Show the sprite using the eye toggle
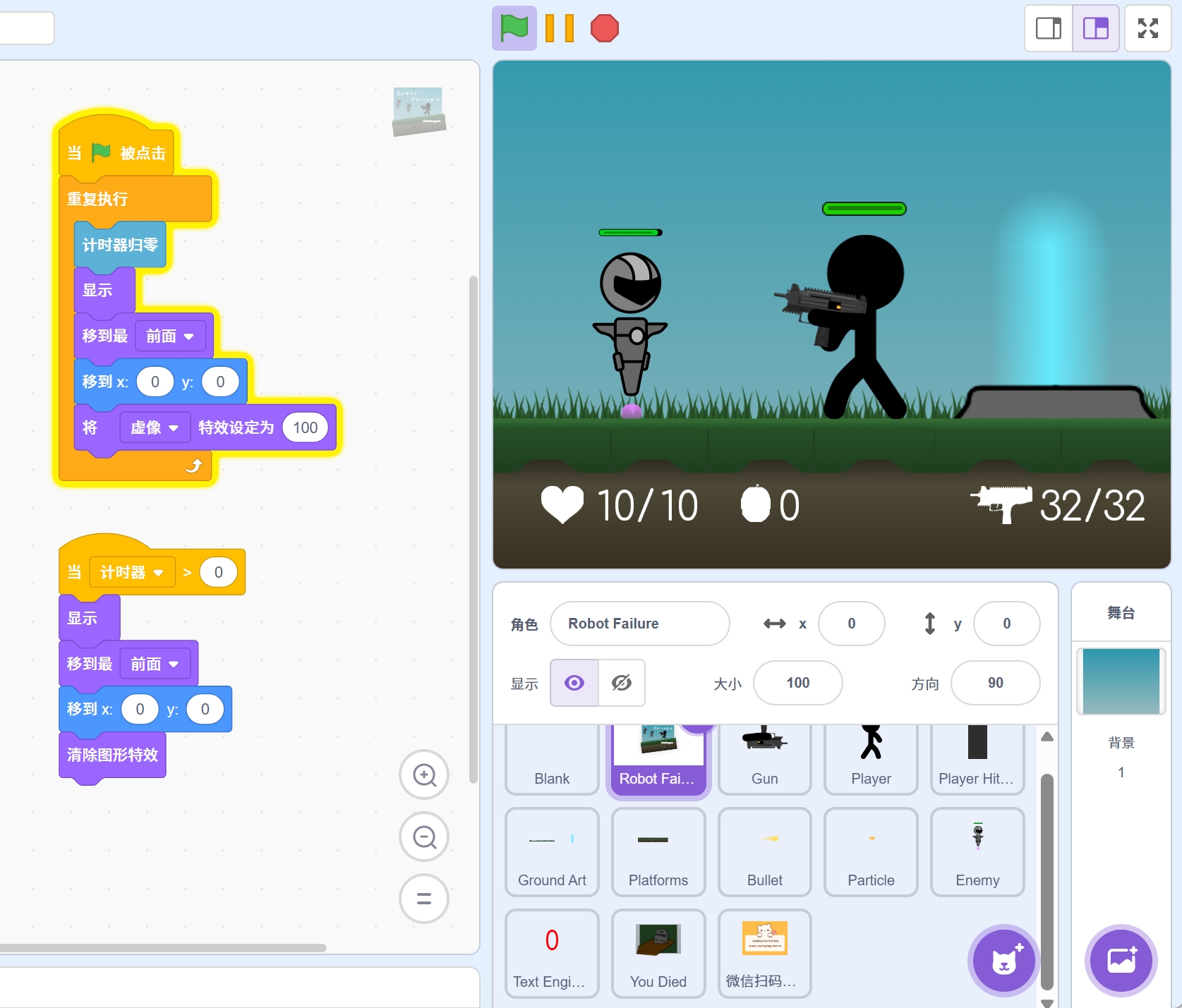This screenshot has height=1008, width=1182. tap(574, 683)
